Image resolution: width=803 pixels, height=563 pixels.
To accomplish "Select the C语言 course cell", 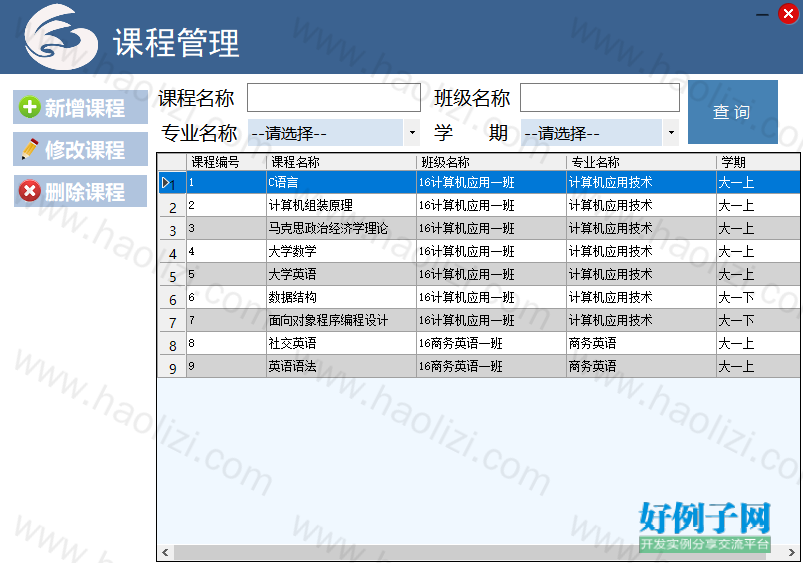I will [342, 182].
